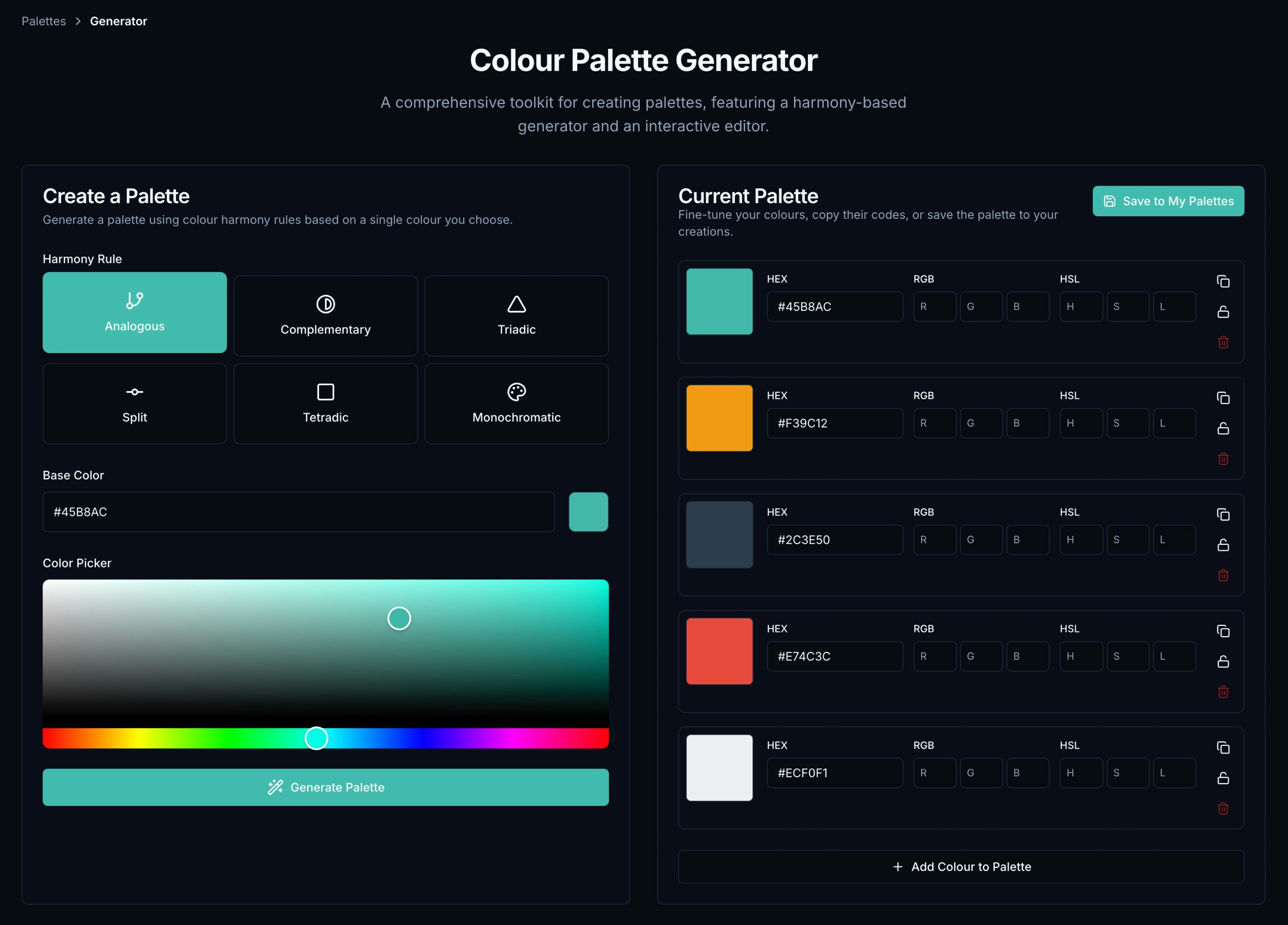
Task: Copy the #2C3E50 colour code
Action: pyautogui.click(x=1223, y=515)
